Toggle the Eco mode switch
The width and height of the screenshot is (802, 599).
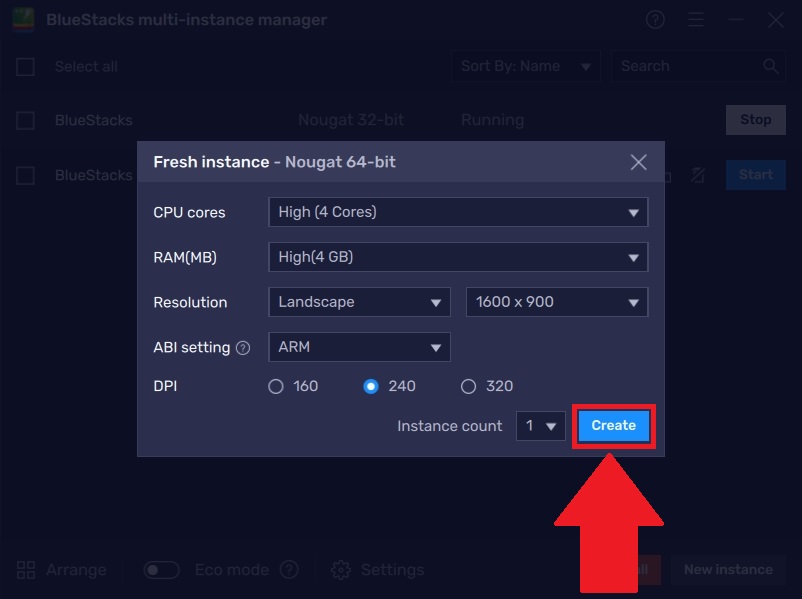coord(162,570)
